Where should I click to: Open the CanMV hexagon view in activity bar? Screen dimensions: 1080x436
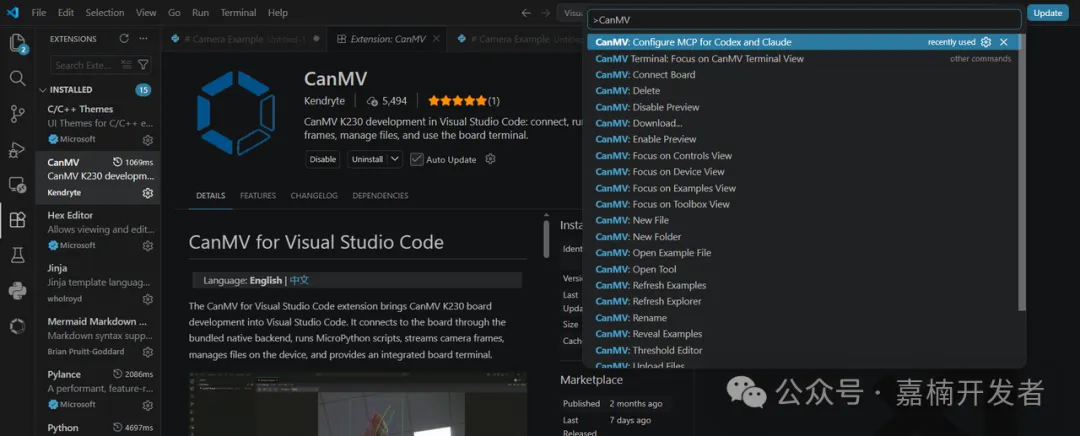pyautogui.click(x=17, y=326)
